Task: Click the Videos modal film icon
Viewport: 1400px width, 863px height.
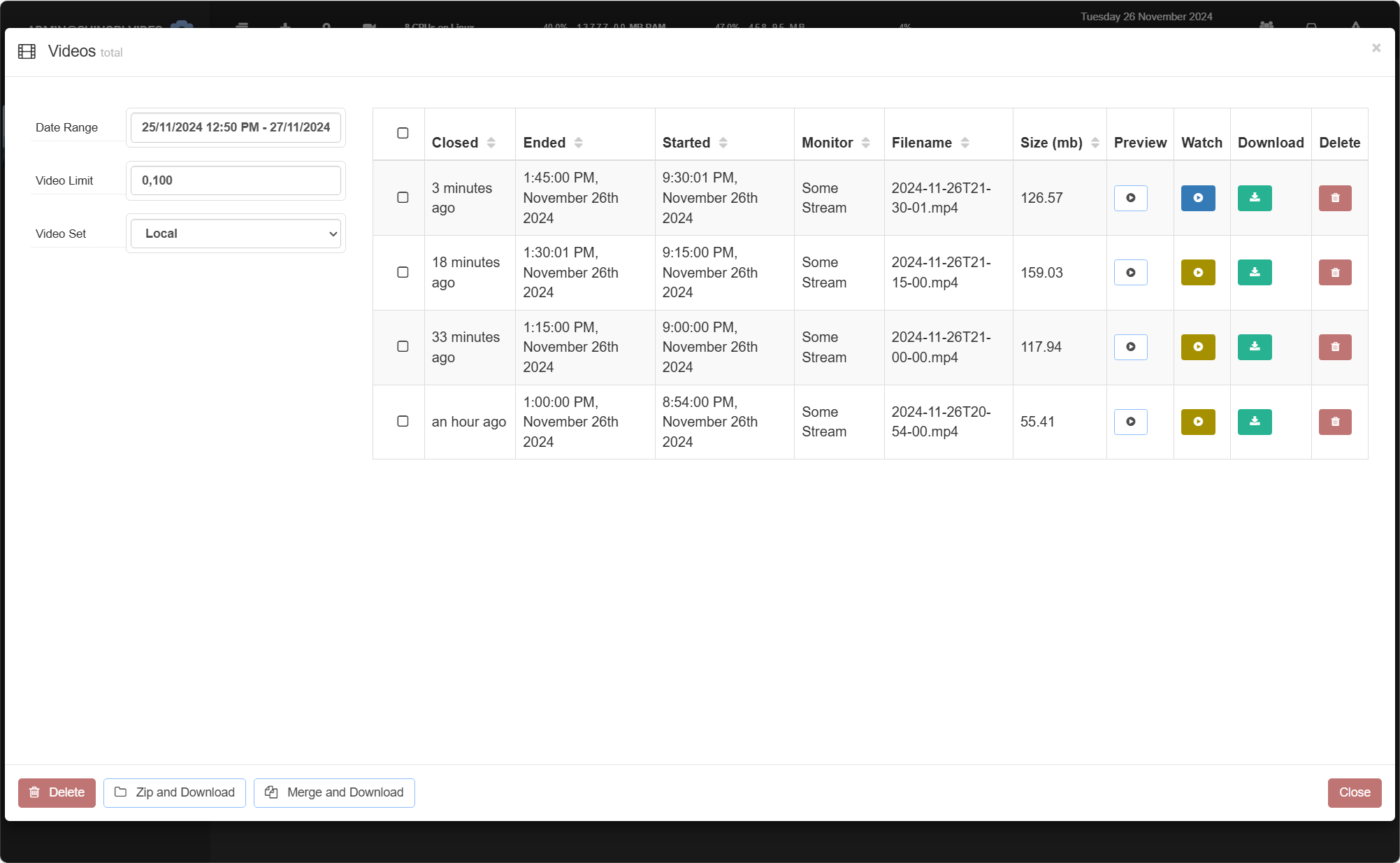Action: [27, 52]
